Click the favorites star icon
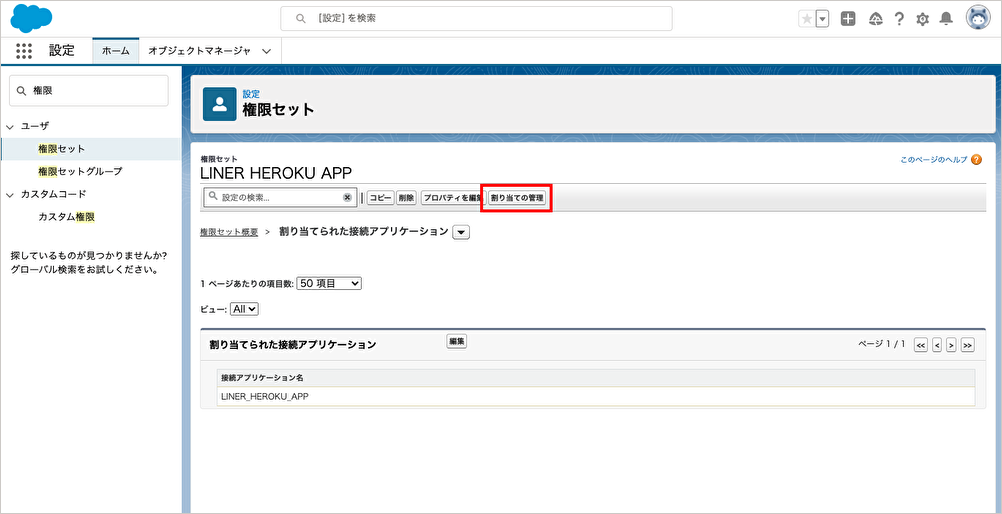The width and height of the screenshot is (1002, 514). (807, 19)
